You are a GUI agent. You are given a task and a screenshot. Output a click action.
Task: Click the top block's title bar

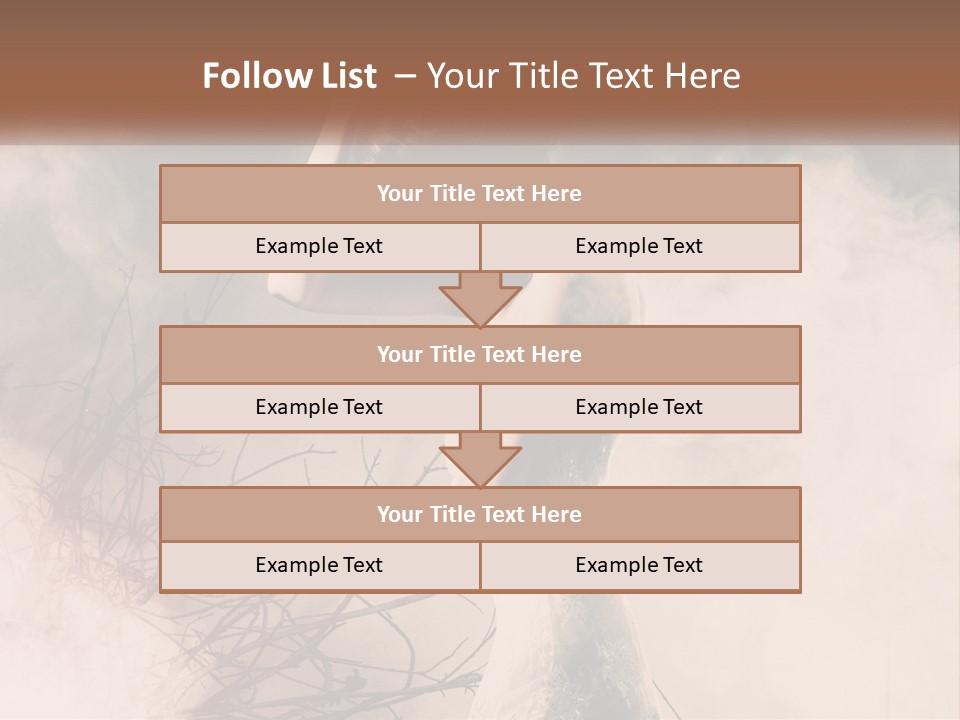point(481,193)
